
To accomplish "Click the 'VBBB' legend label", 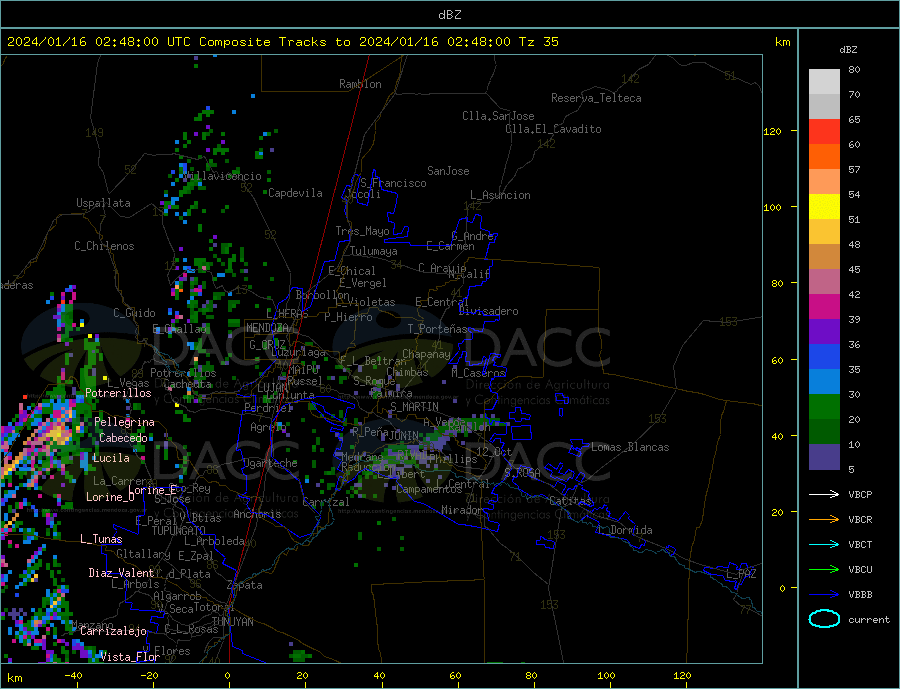I will (x=860, y=595).
